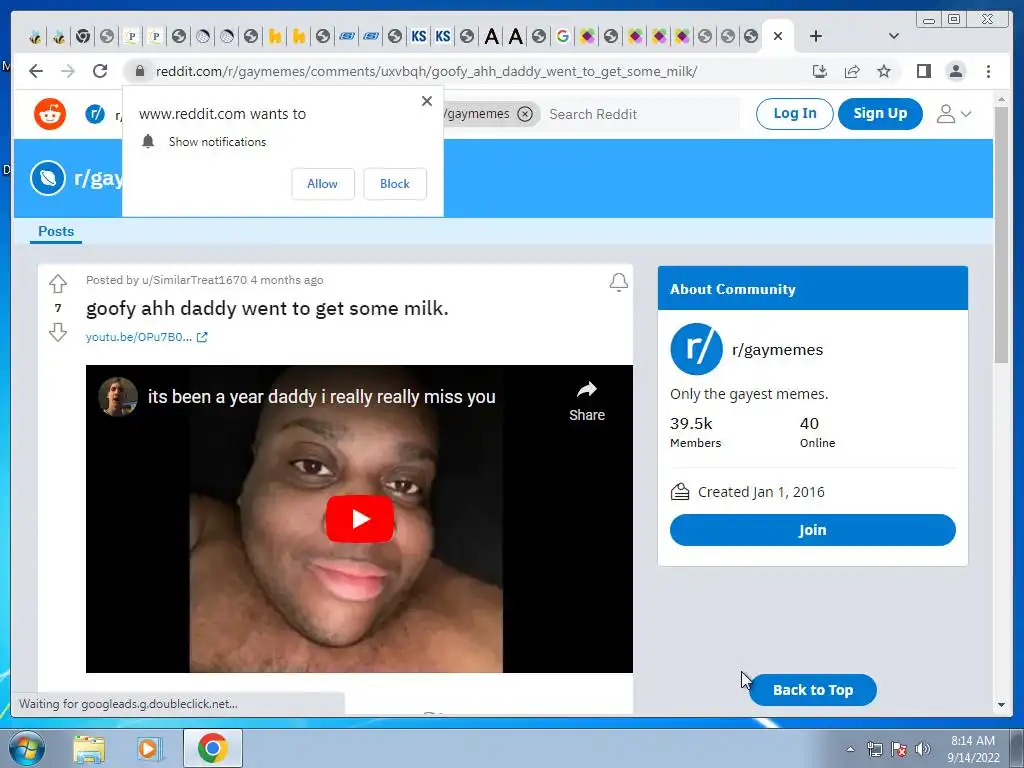
Task: Click the r/gaymemes banner community icon
Action: click(48, 178)
